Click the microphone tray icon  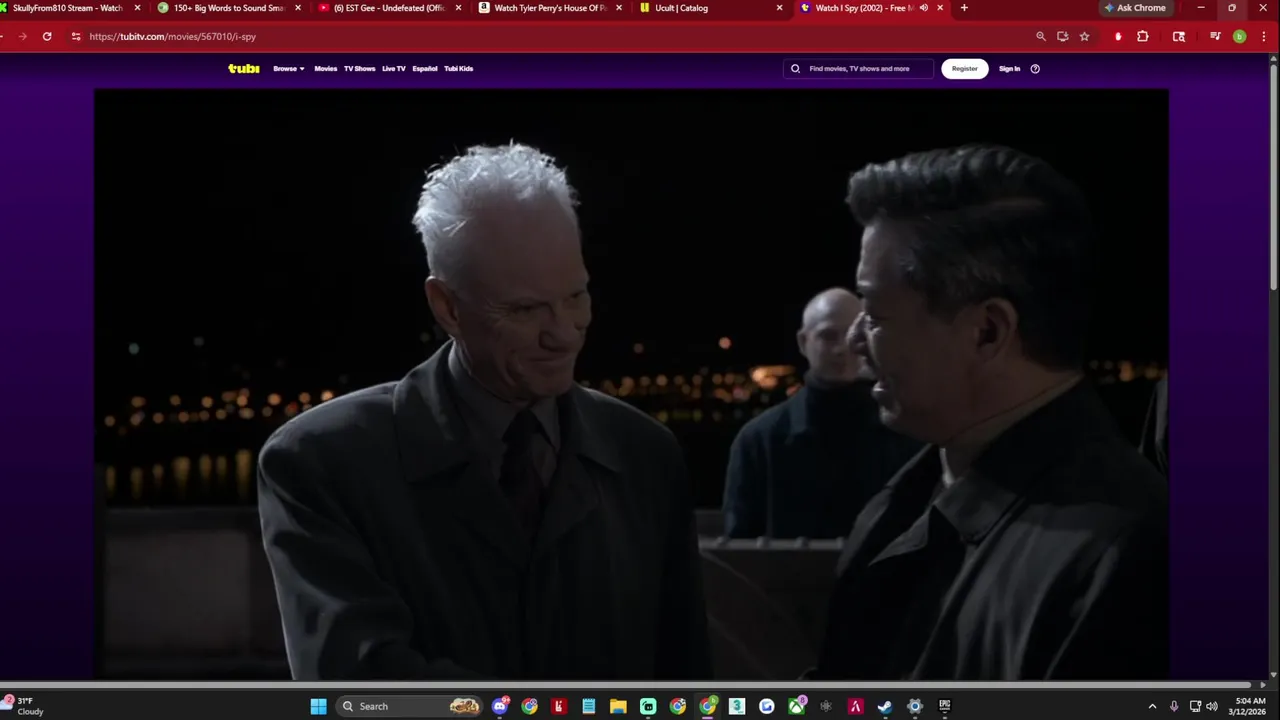pos(1174,706)
